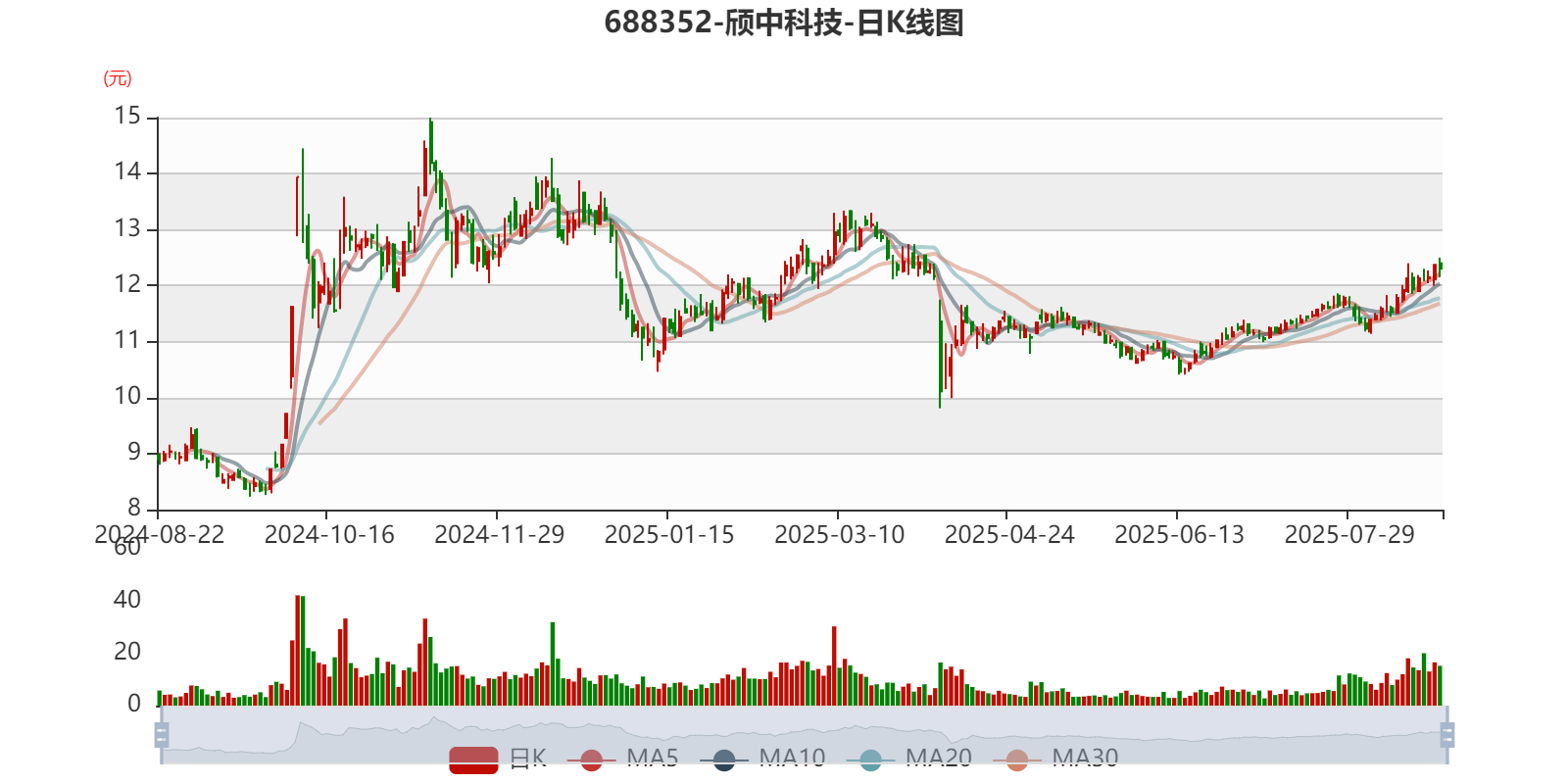
Task: Click the 8 price axis label
Action: click(134, 509)
